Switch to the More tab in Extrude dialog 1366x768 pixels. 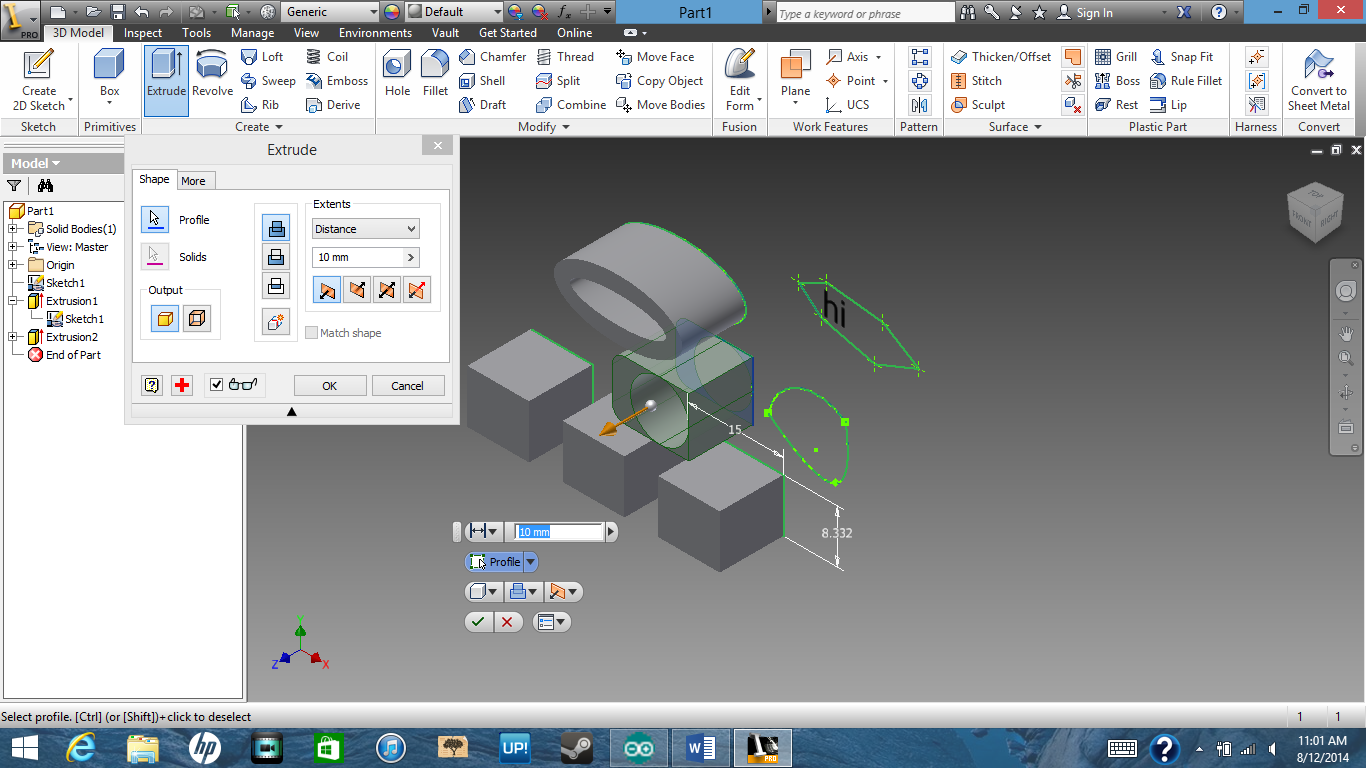195,180
